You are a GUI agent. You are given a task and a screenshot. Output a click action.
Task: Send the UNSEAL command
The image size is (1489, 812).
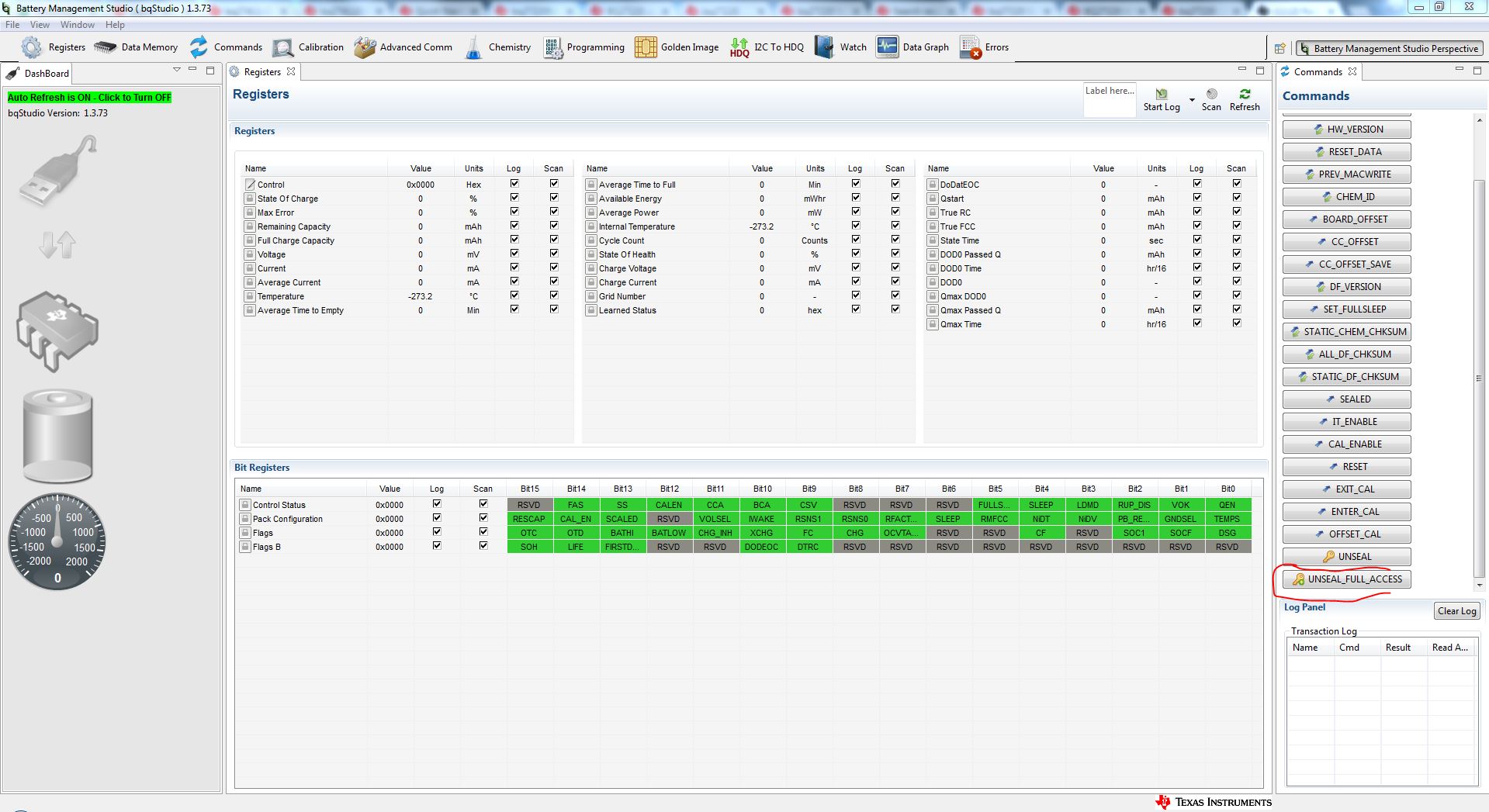click(x=1347, y=557)
